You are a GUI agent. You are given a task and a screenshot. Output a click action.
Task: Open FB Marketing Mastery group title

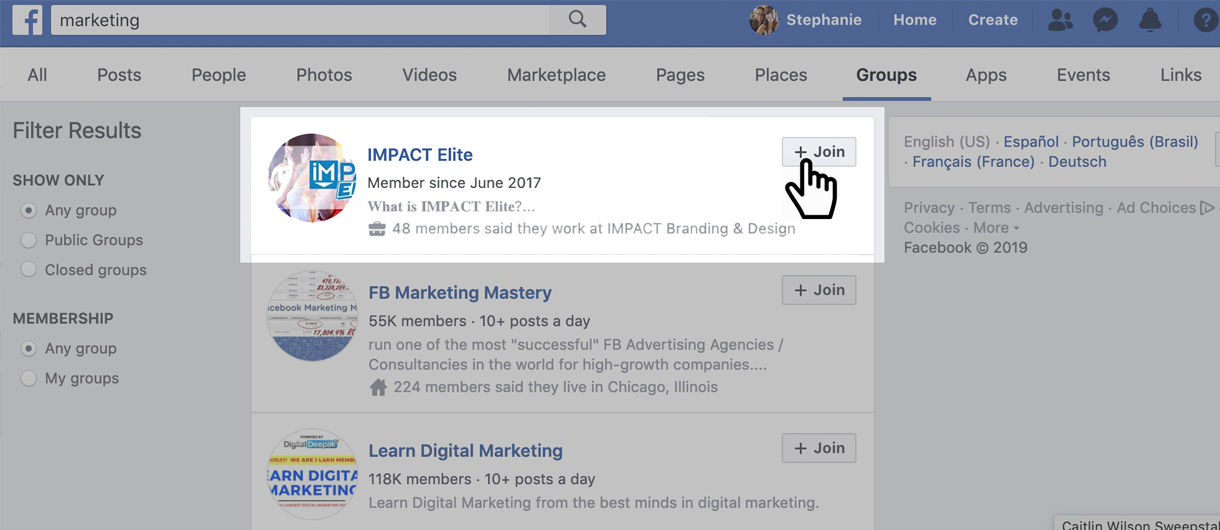(460, 293)
